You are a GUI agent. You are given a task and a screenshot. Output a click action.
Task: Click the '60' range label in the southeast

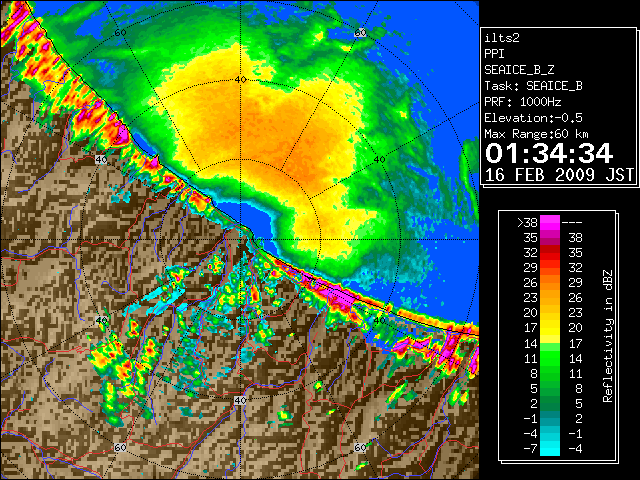click(360, 447)
